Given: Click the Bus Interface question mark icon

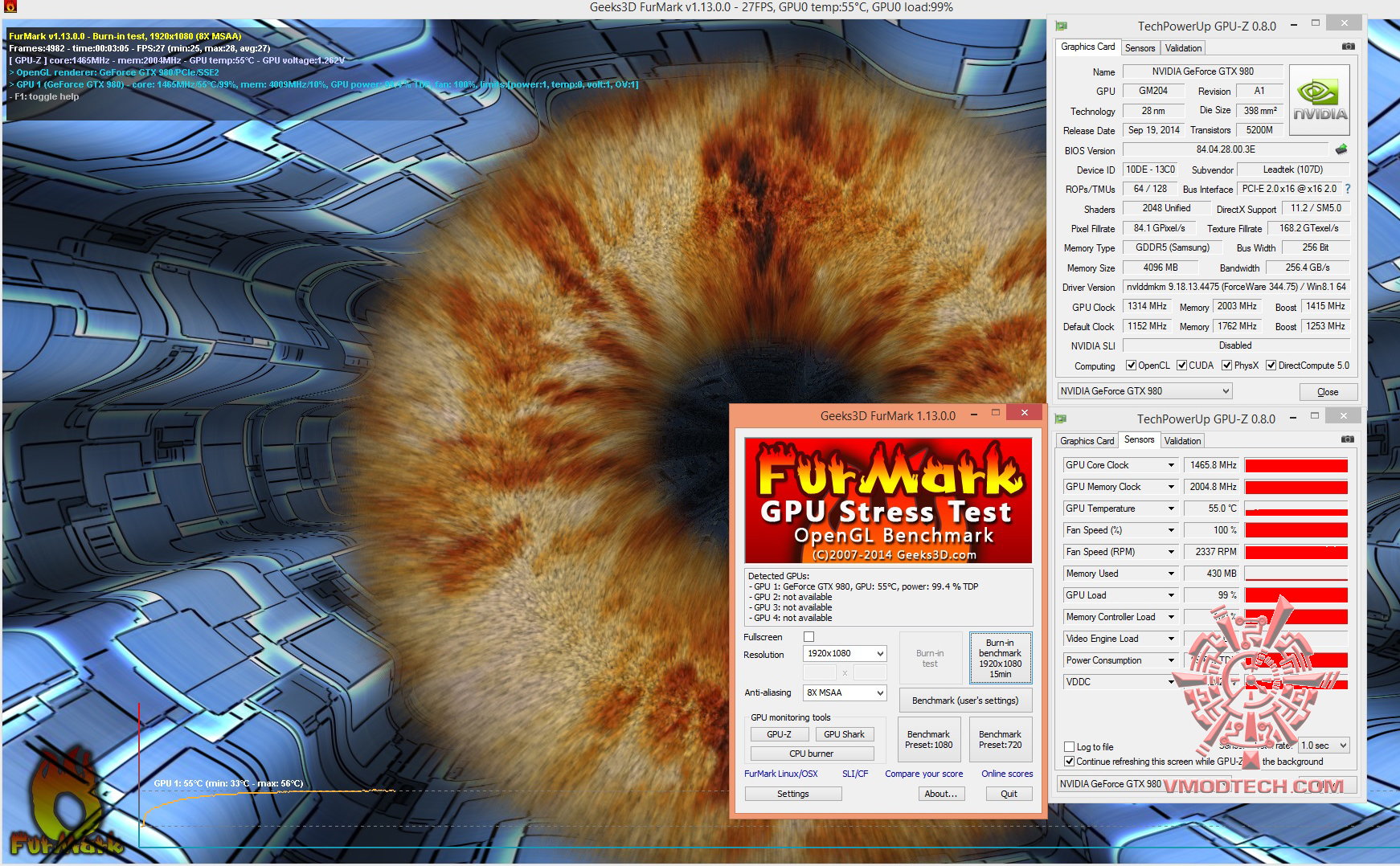Looking at the screenshot, I should click(x=1348, y=189).
